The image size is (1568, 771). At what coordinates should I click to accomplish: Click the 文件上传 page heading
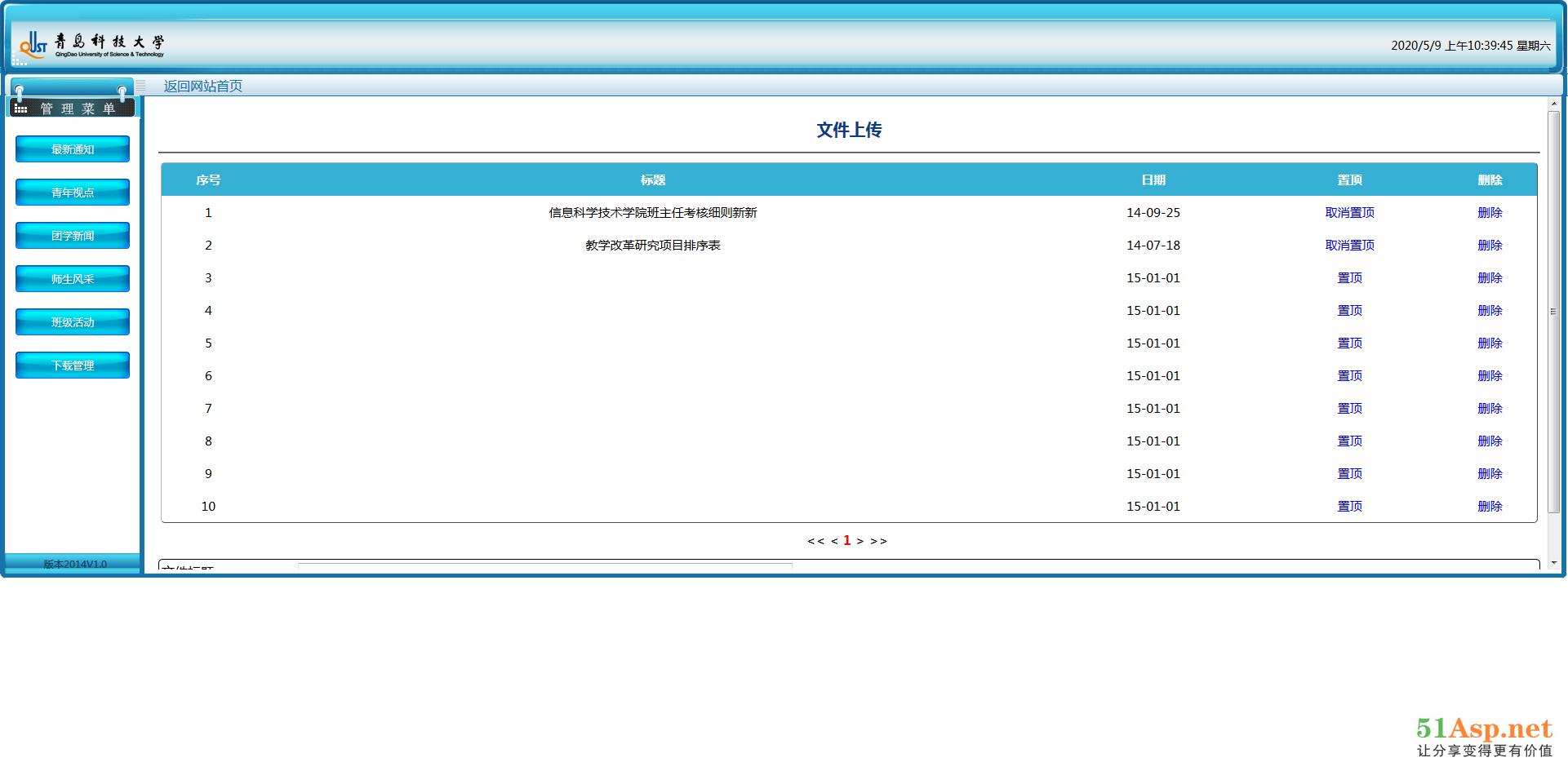click(849, 130)
